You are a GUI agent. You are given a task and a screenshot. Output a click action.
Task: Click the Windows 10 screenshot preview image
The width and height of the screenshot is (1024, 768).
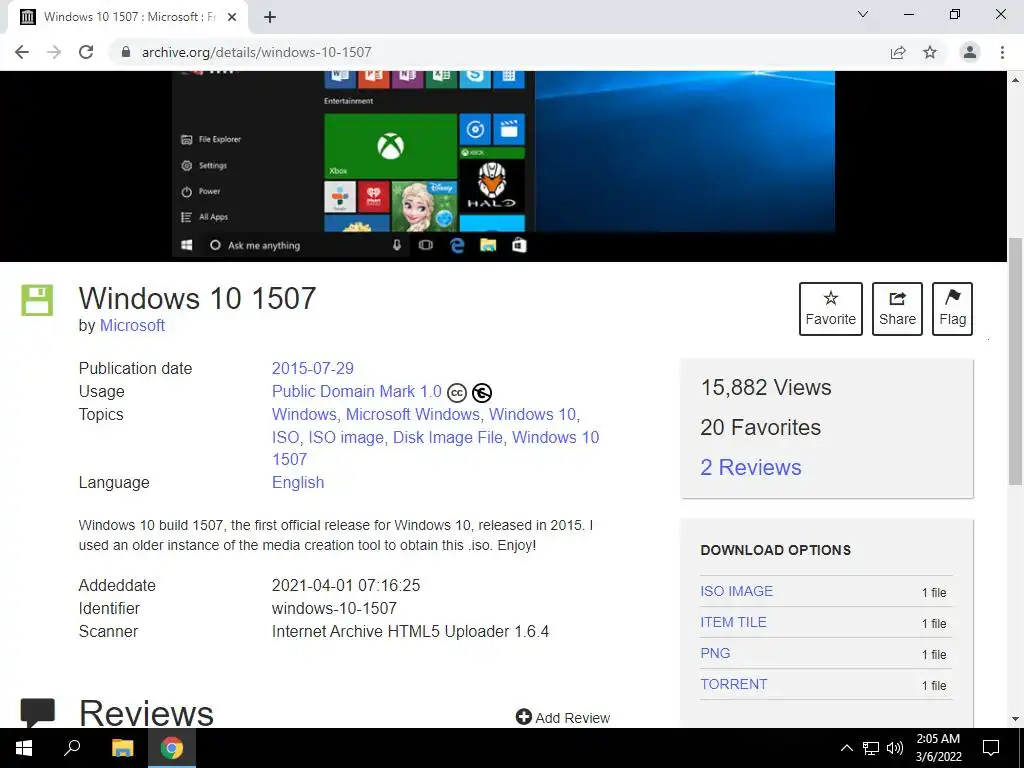(x=504, y=163)
